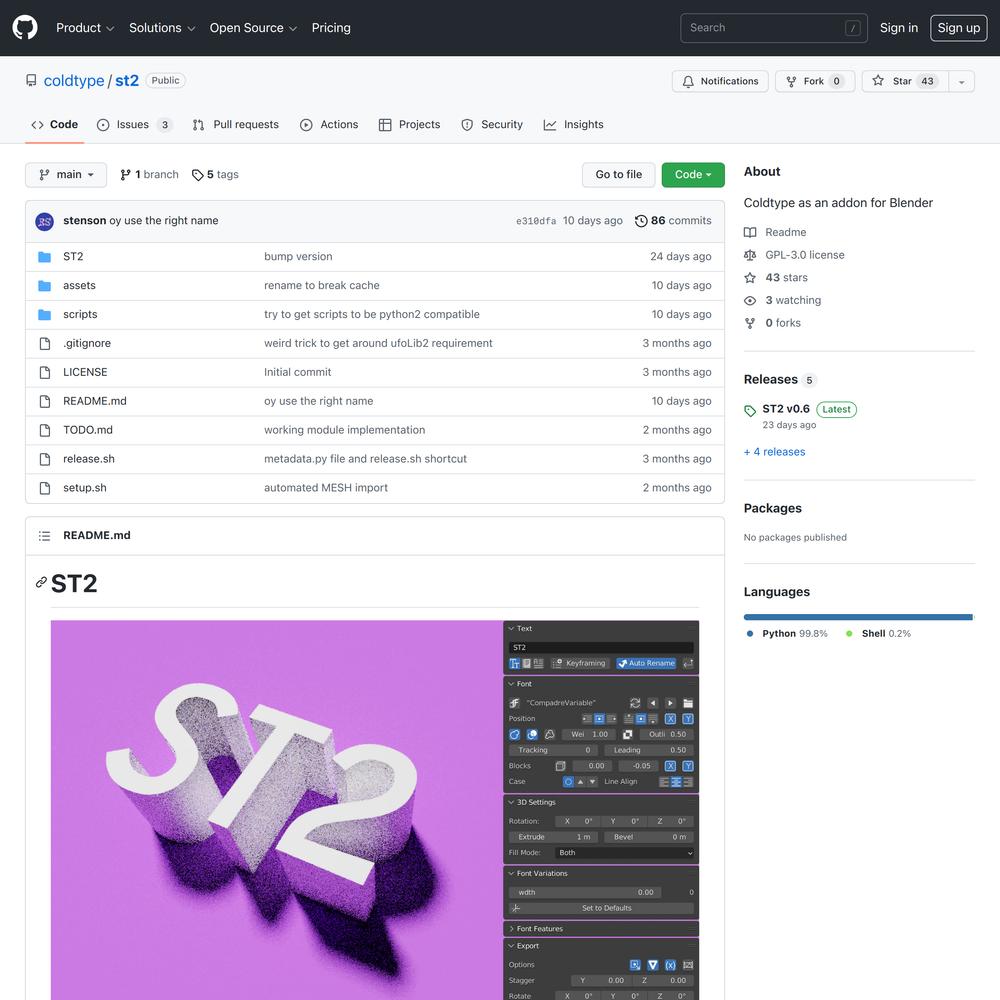Open the Pricing page

331,27
